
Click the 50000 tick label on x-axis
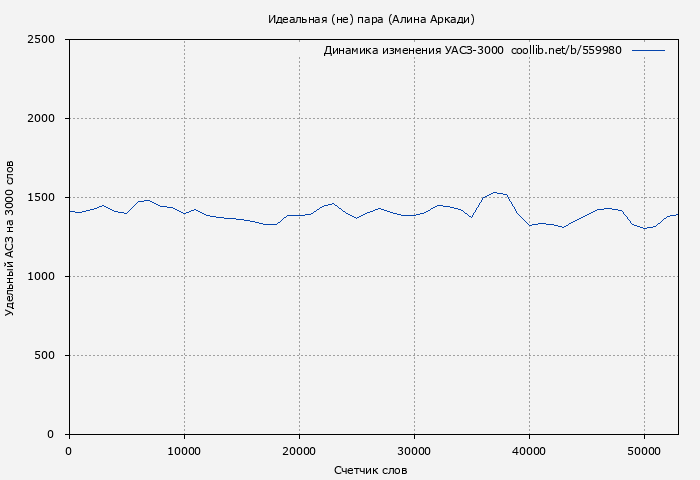(x=644, y=452)
